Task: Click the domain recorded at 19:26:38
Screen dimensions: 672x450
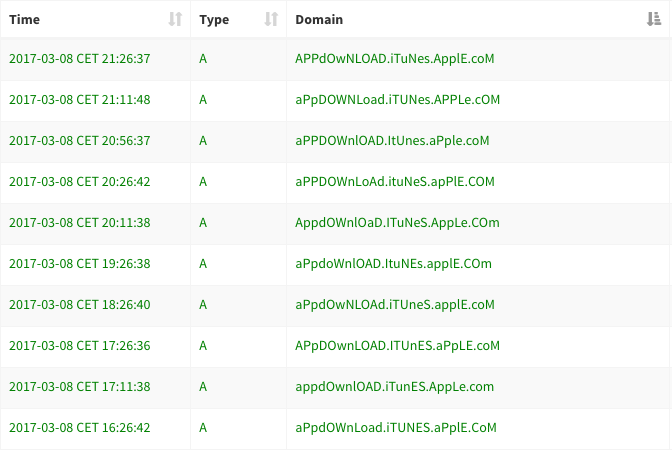Action: [393, 264]
